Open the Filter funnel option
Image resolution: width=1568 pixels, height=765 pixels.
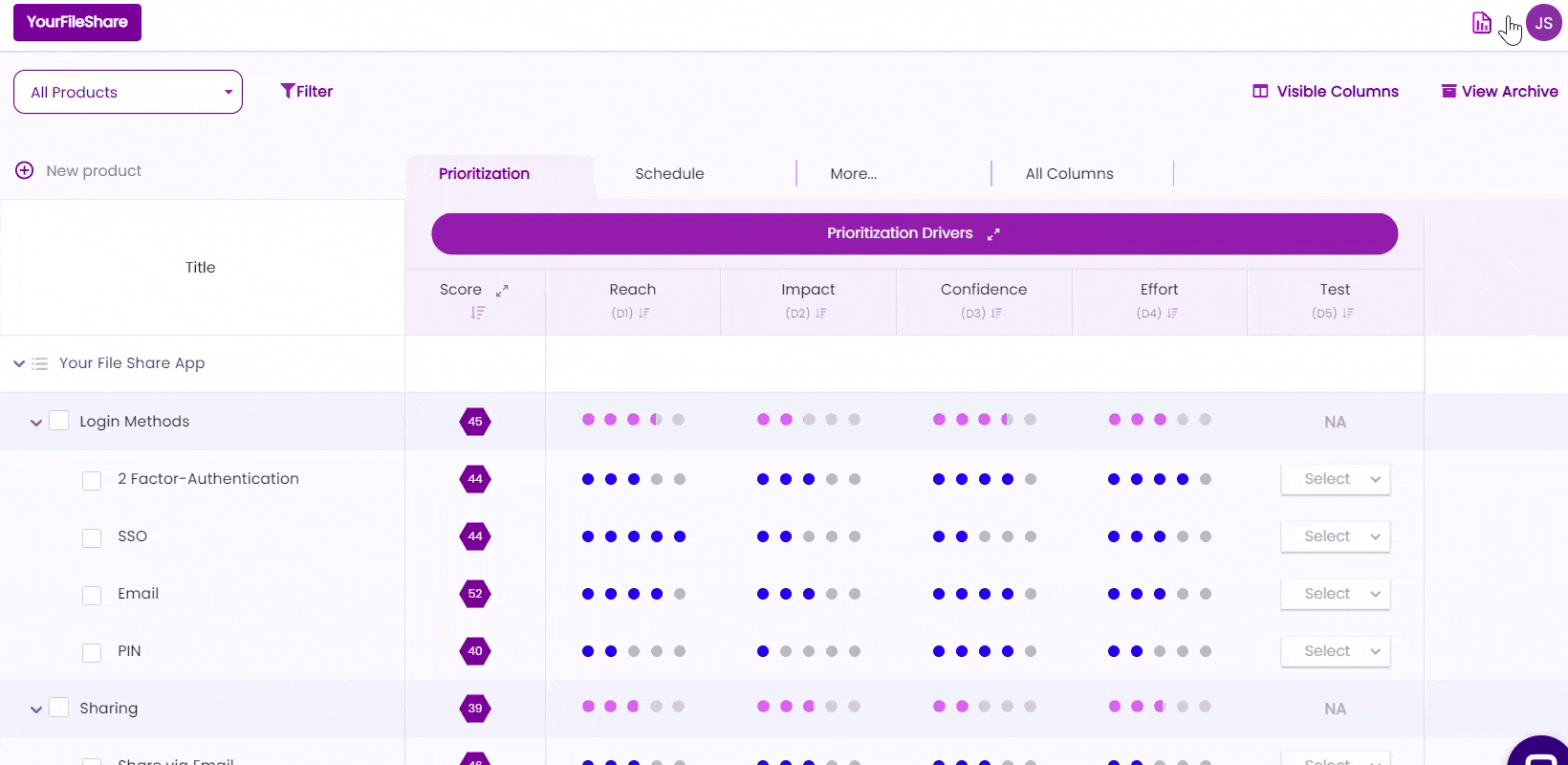[306, 91]
